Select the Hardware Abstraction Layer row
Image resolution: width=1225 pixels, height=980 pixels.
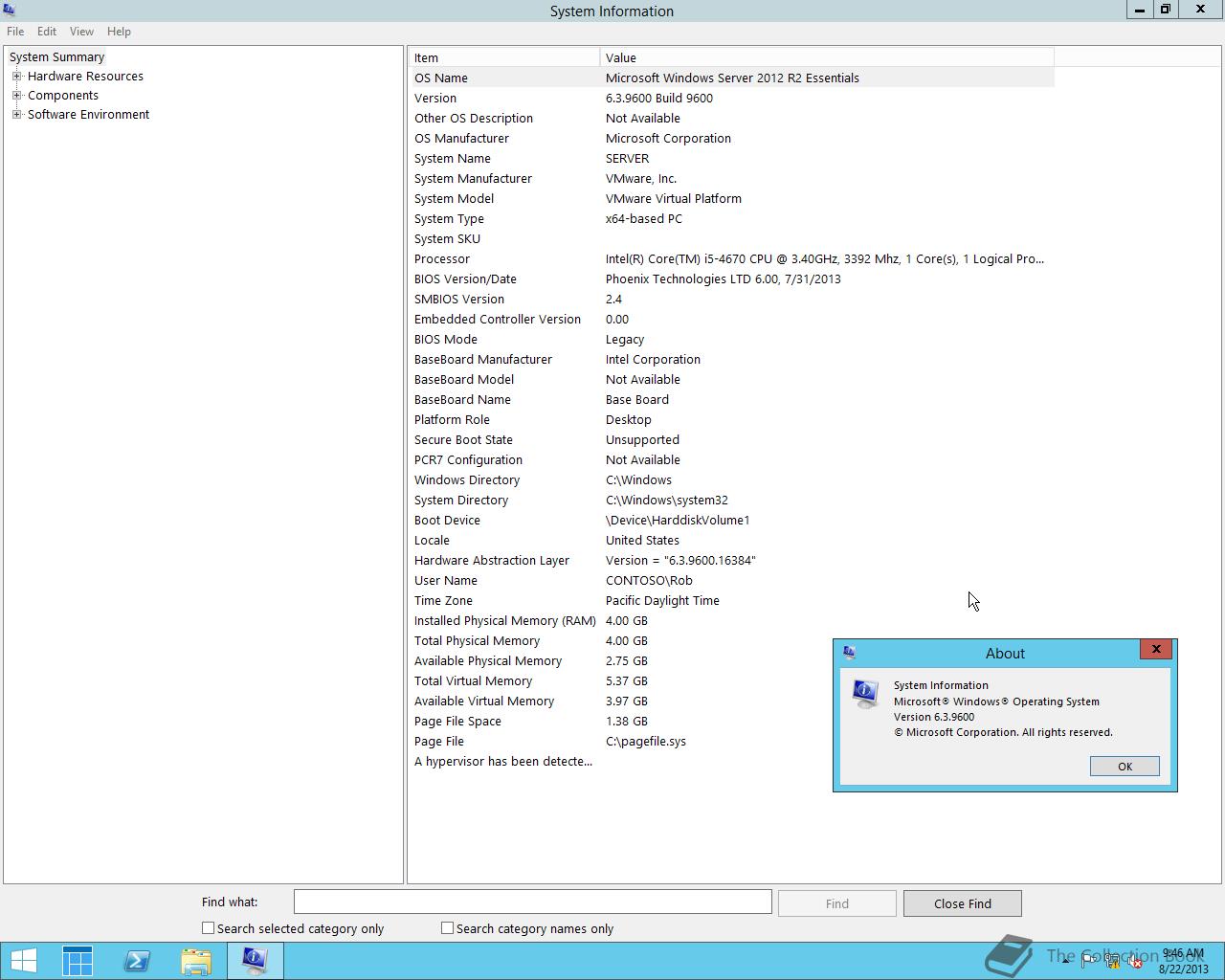click(x=732, y=561)
